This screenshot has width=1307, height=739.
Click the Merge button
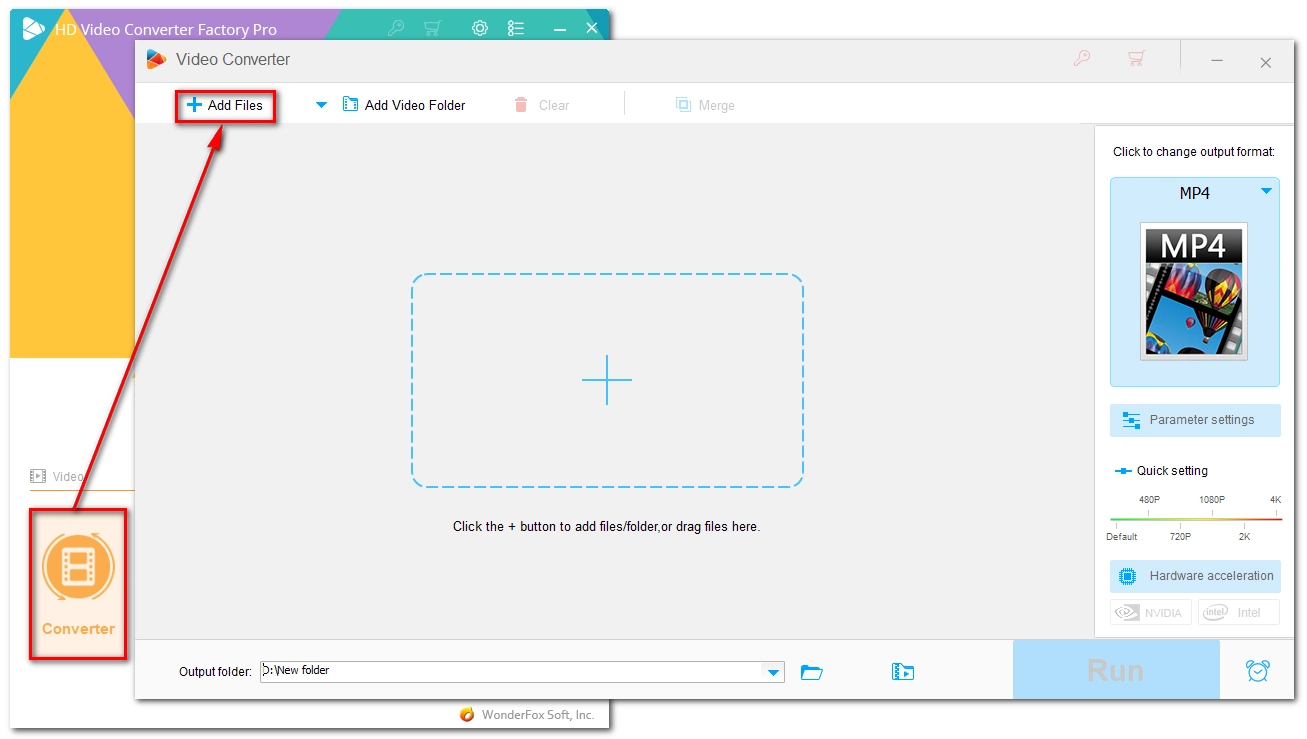coord(706,105)
